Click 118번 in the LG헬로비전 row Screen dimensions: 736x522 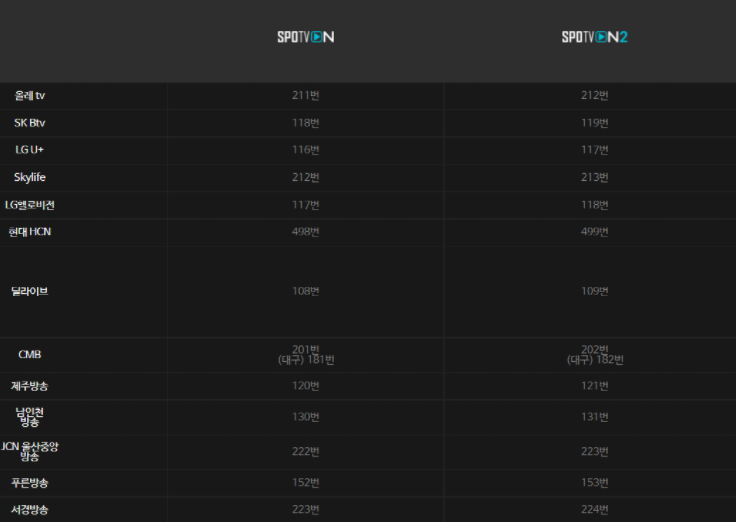[594, 205]
